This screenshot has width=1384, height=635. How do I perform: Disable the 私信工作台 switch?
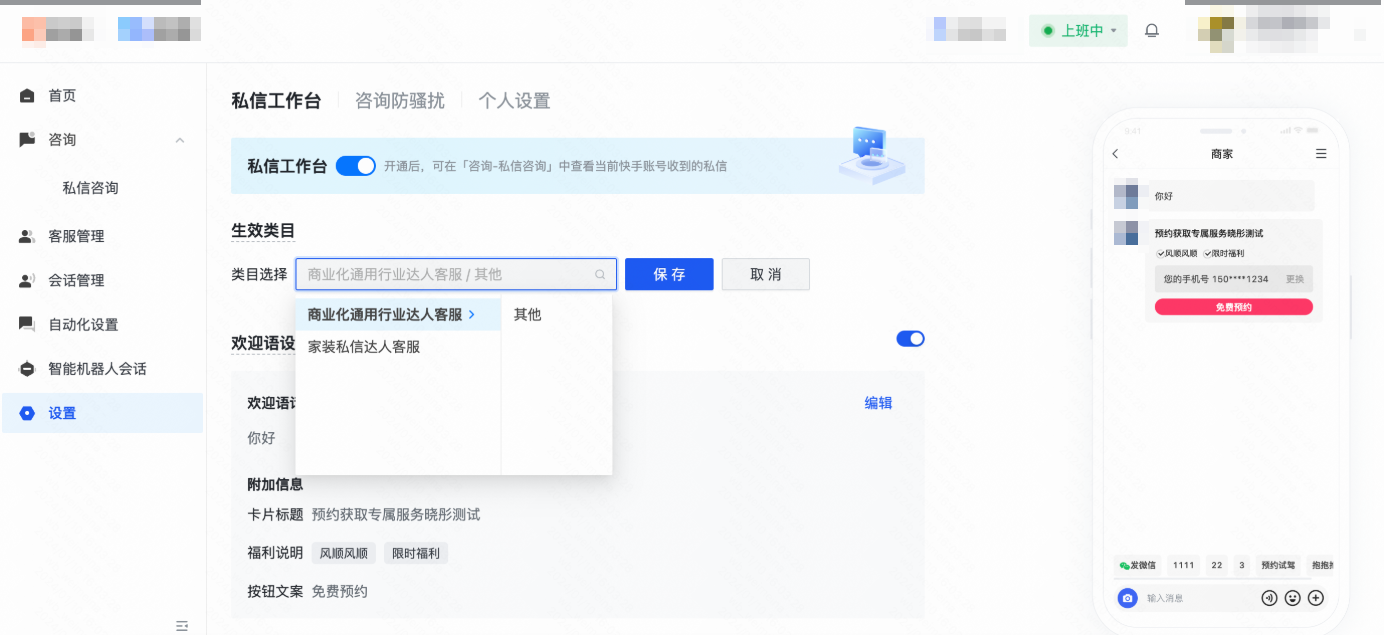coord(356,165)
